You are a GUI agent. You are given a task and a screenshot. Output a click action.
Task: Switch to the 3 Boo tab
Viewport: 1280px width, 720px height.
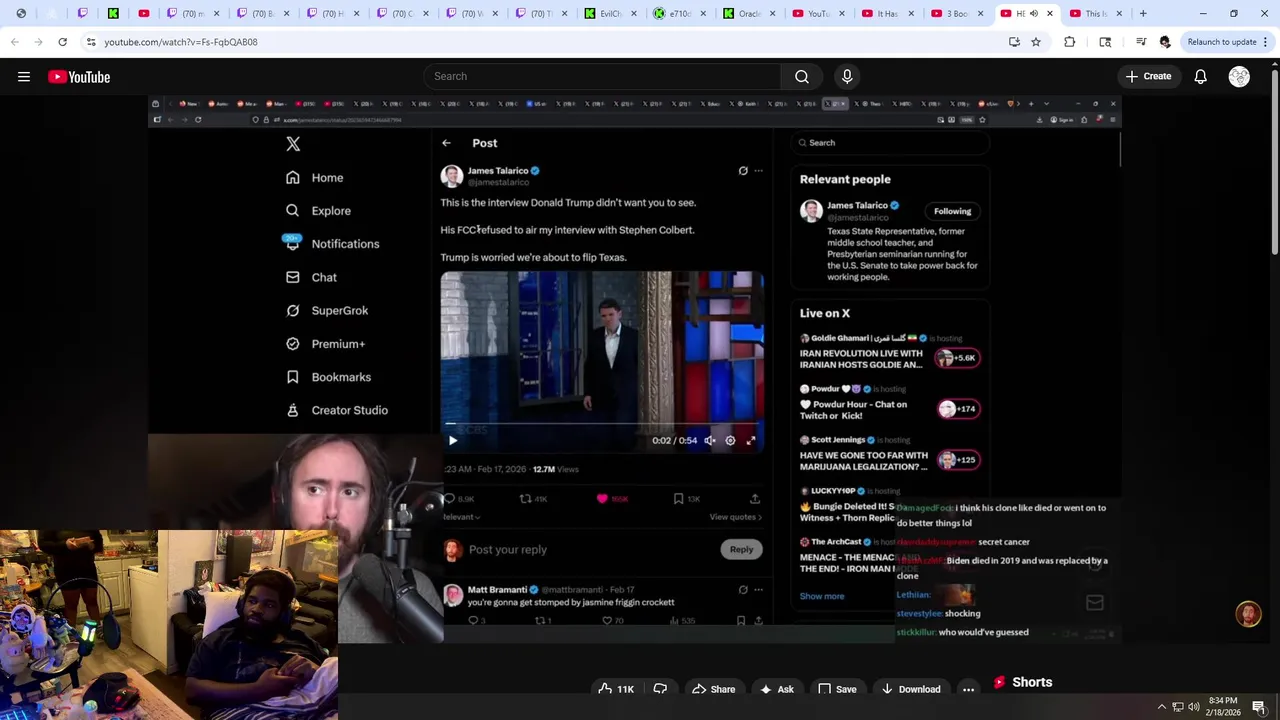956,13
